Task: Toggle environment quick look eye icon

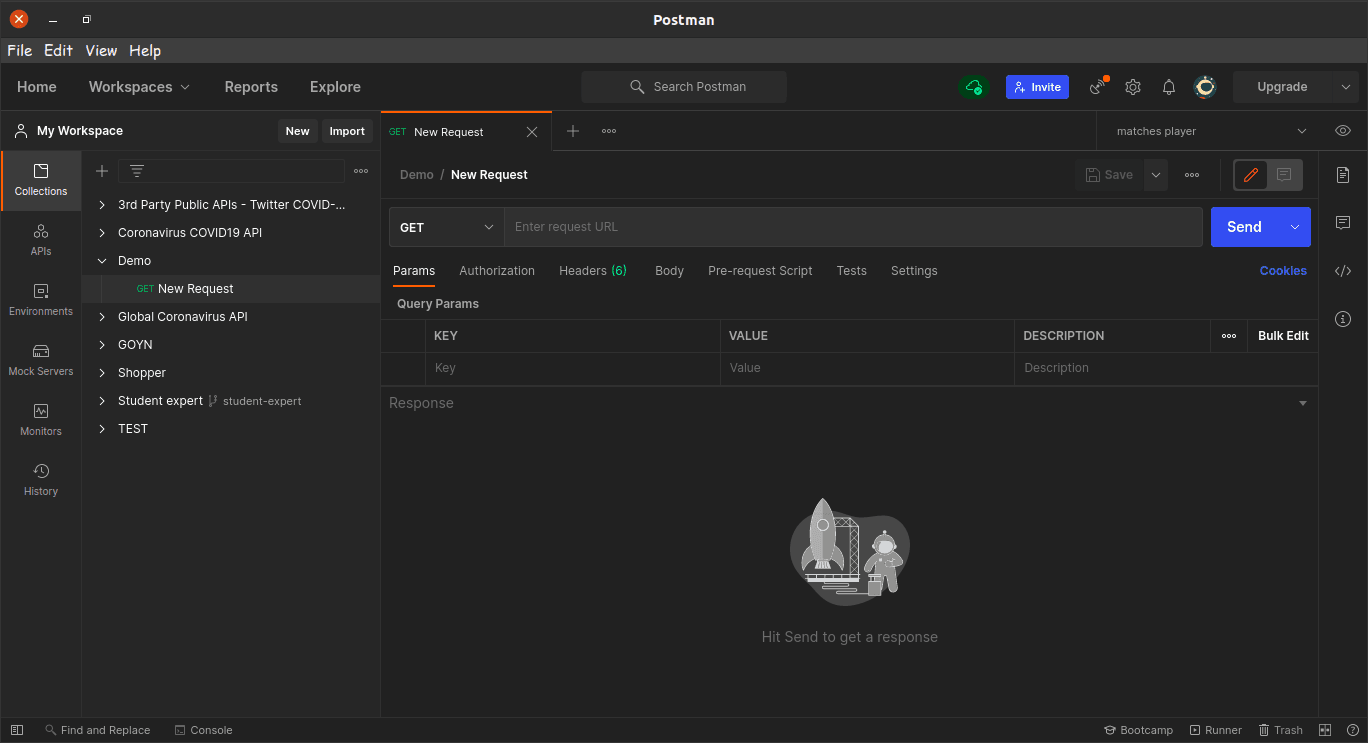Action: click(x=1343, y=131)
